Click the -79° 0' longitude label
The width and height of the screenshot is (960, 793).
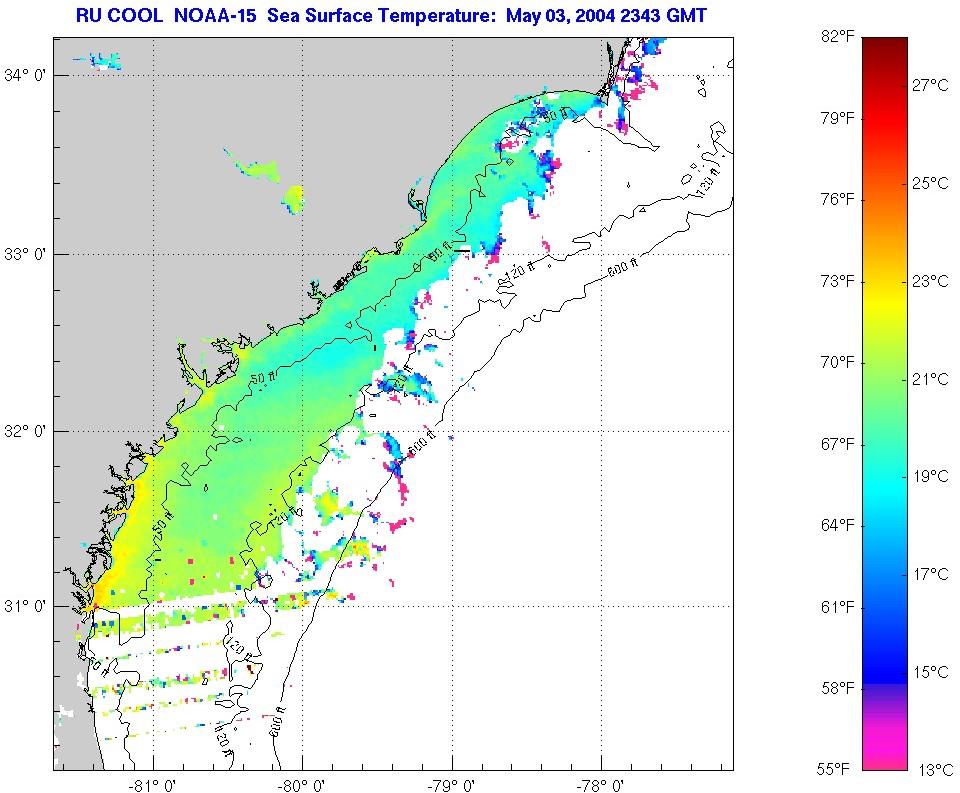453,785
